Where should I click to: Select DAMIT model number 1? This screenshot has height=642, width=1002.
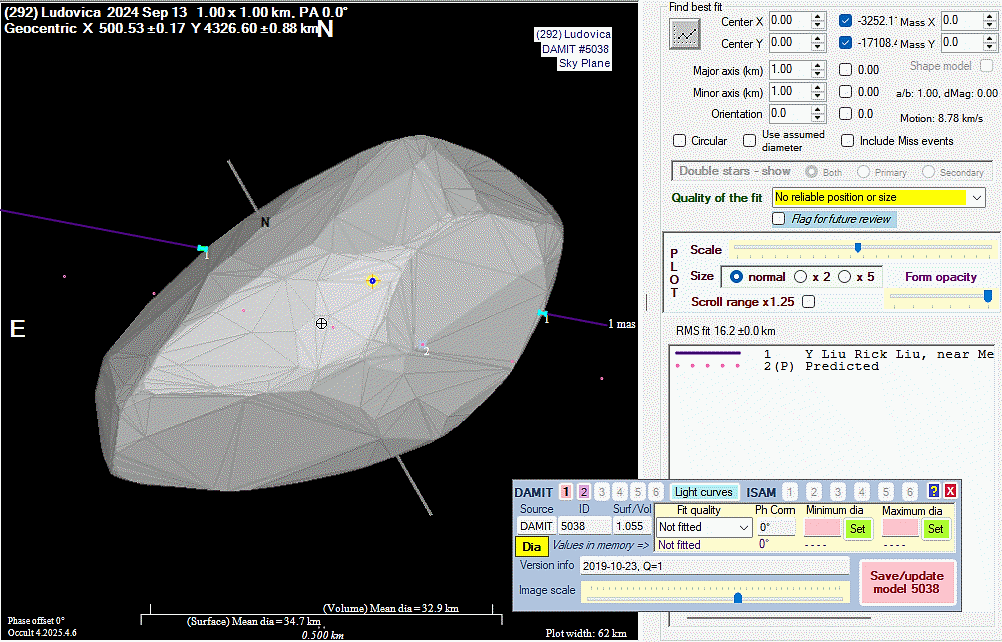[566, 492]
